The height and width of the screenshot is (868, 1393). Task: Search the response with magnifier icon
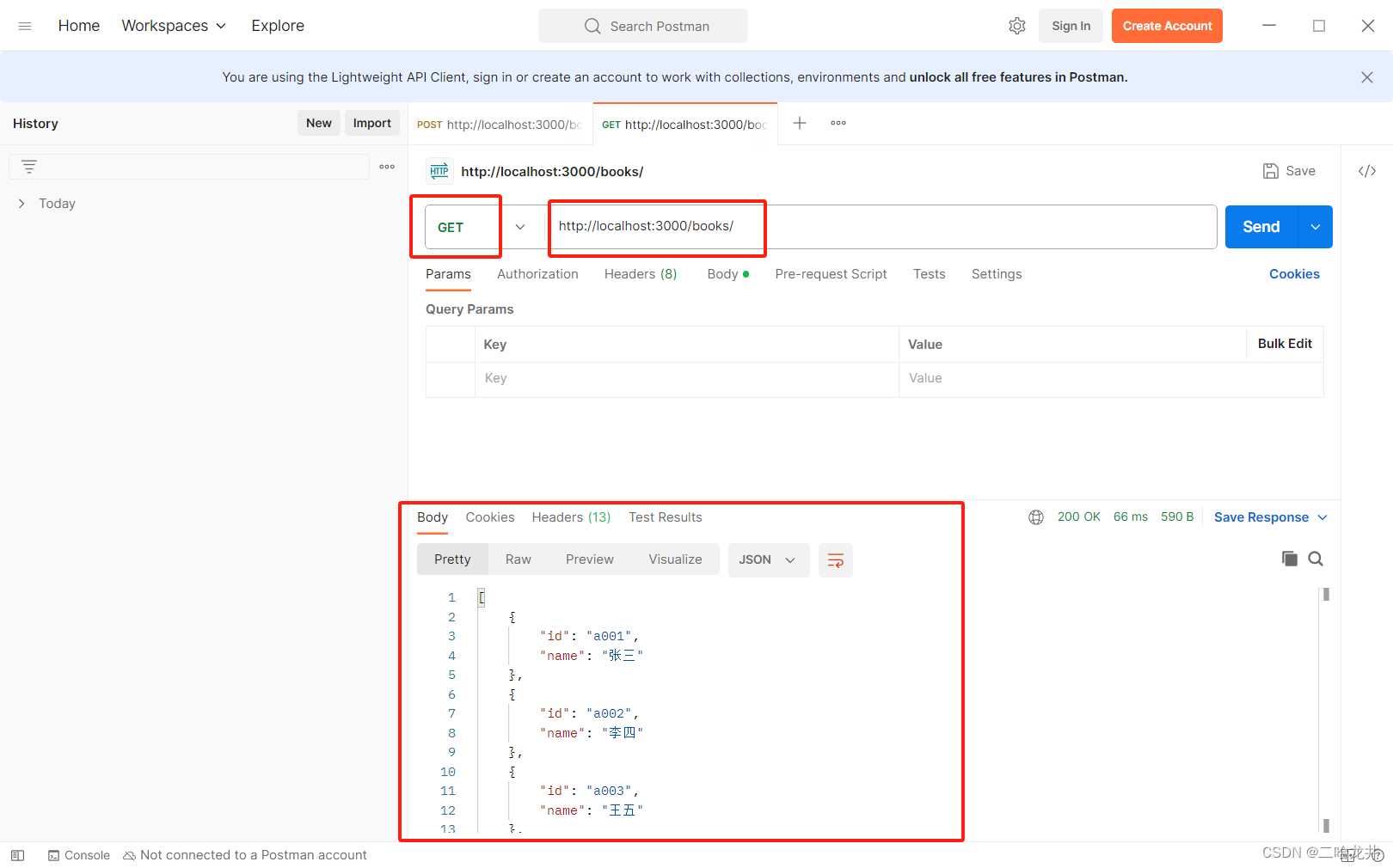1316,559
